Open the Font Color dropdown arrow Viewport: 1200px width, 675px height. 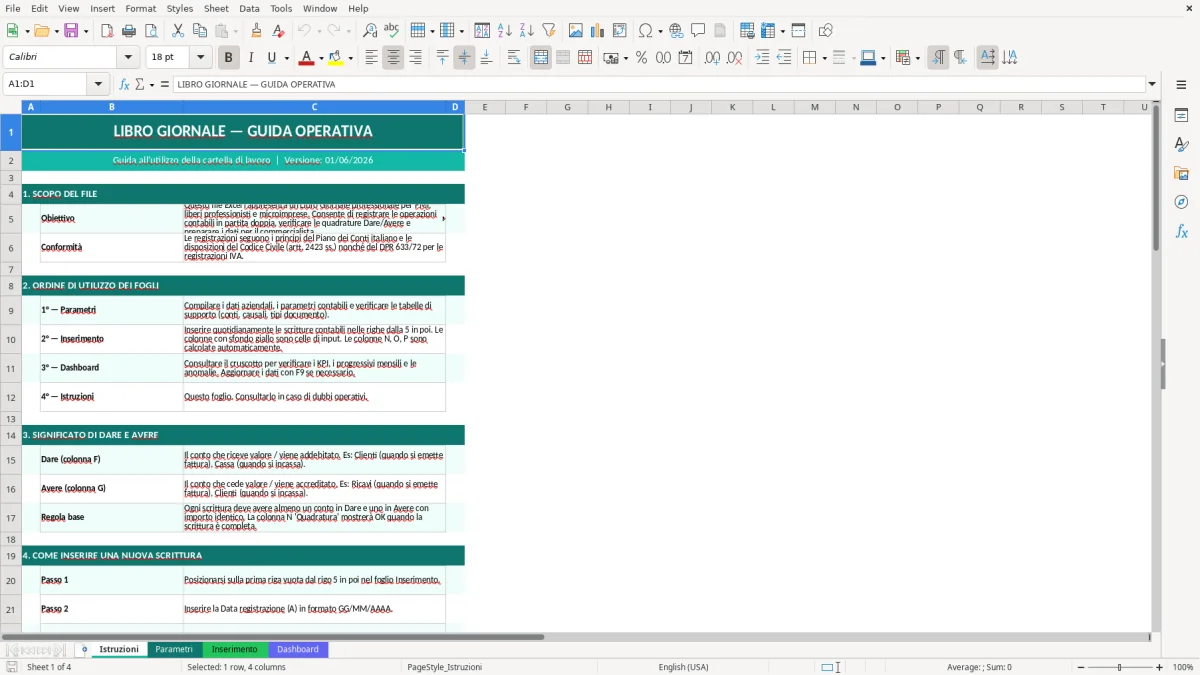coord(322,58)
